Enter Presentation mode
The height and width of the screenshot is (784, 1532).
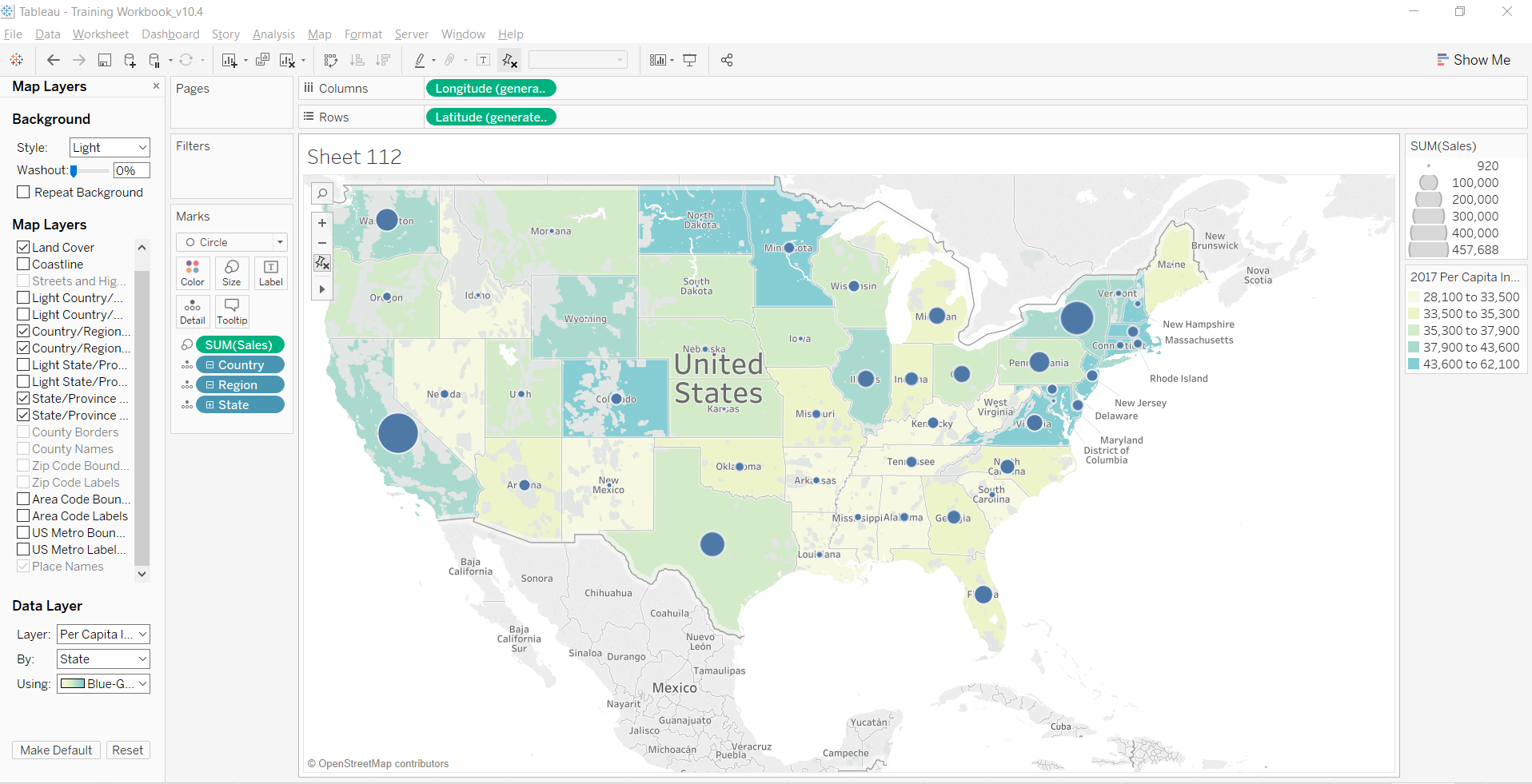point(690,60)
